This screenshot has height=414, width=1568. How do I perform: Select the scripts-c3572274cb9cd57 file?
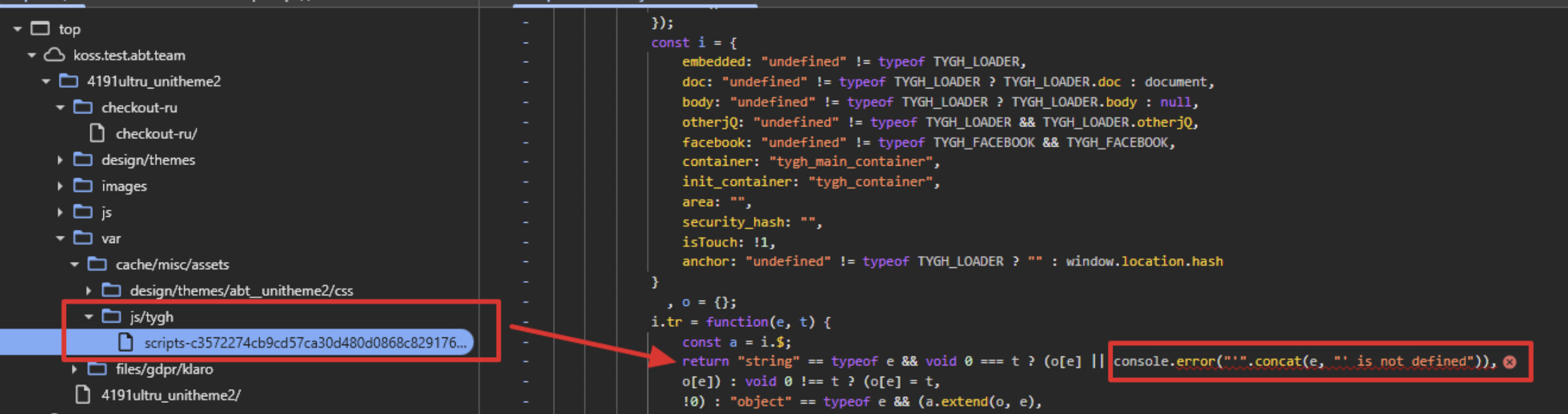click(x=304, y=343)
